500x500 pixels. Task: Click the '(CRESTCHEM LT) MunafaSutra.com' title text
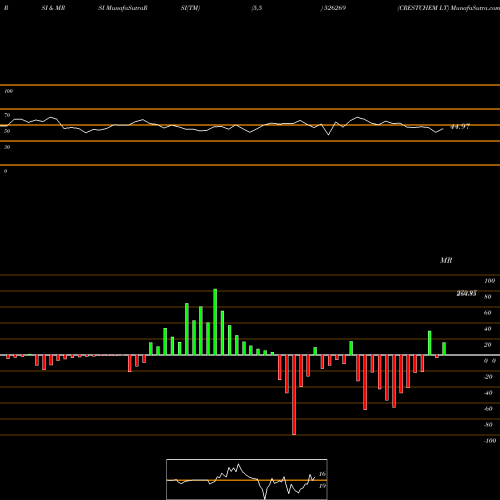pyautogui.click(x=448, y=8)
